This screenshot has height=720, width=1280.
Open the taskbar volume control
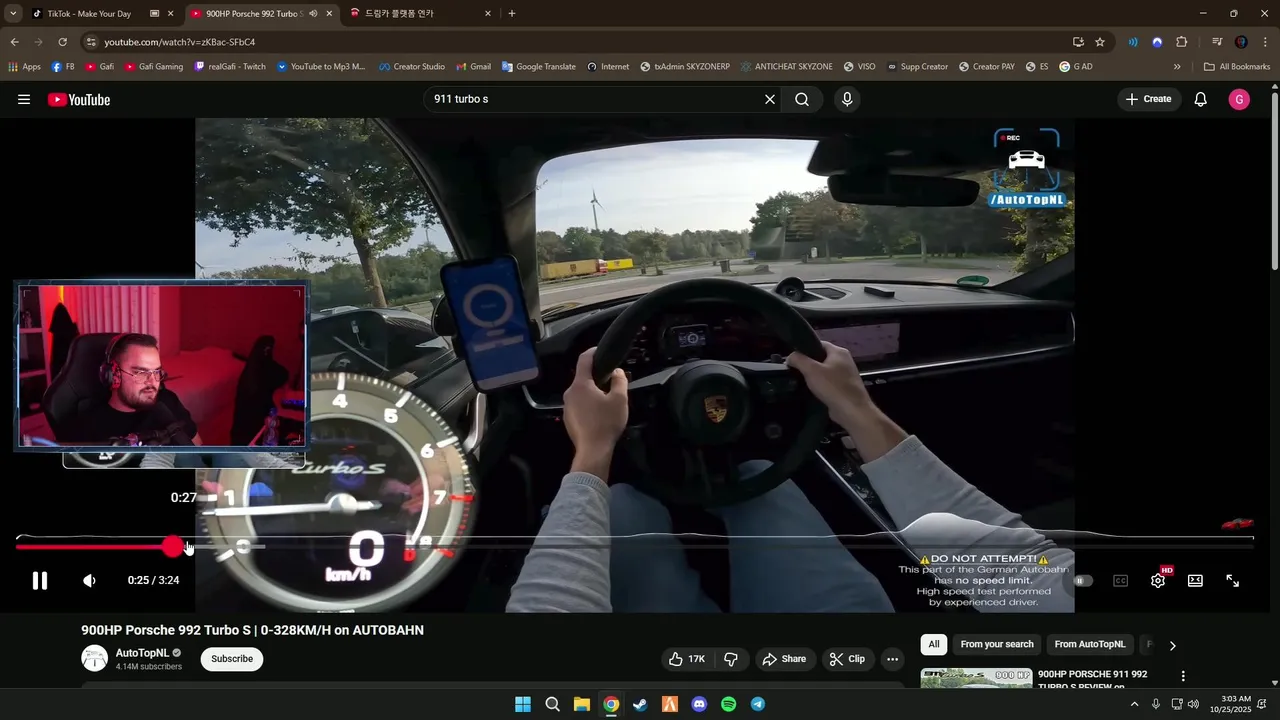point(1193,704)
